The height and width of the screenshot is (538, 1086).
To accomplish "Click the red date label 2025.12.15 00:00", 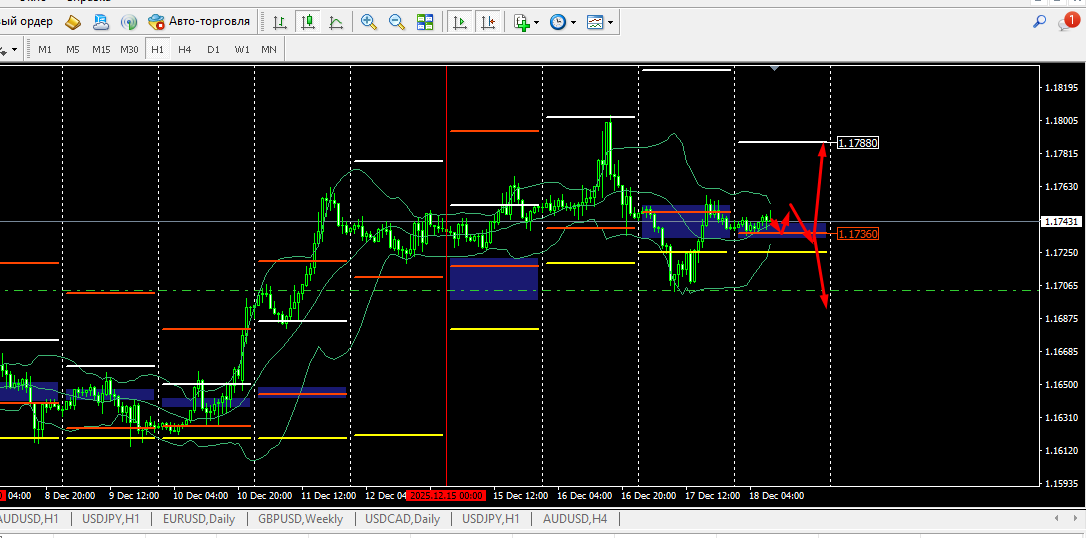I will pyautogui.click(x=445, y=496).
